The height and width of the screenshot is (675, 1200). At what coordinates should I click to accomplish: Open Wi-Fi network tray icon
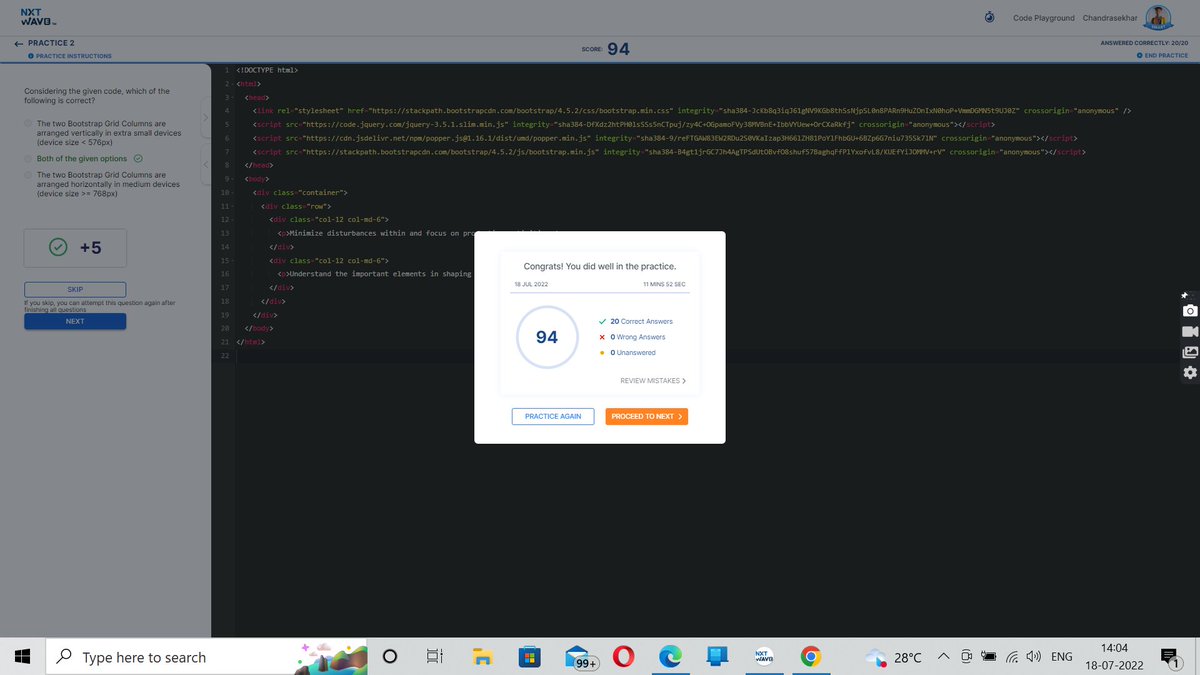(1012, 657)
